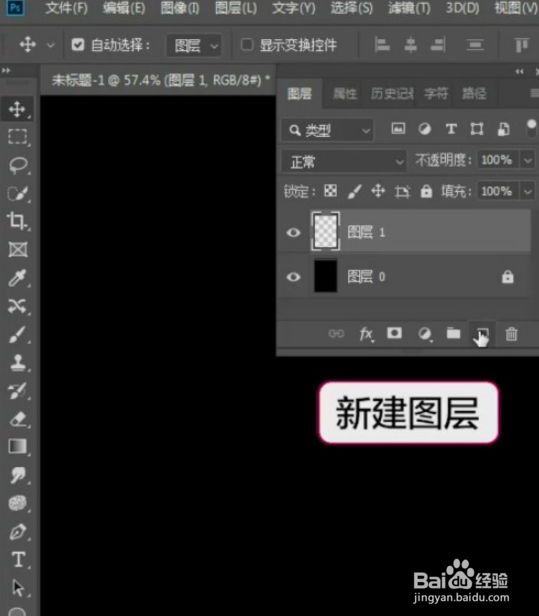Create a new layer group folder
The image size is (539, 616).
click(453, 334)
